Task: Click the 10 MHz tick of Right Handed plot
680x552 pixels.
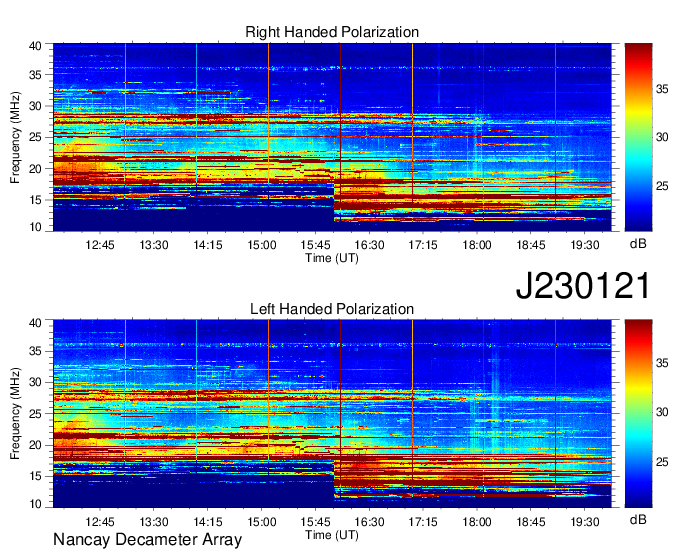Action: (x=36, y=227)
